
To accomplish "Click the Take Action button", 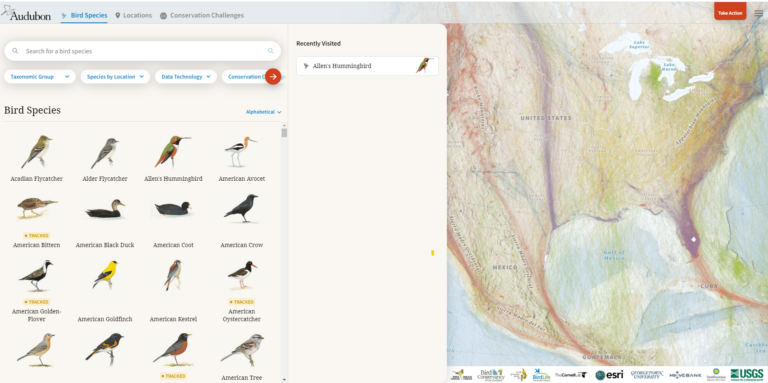I will pos(730,12).
